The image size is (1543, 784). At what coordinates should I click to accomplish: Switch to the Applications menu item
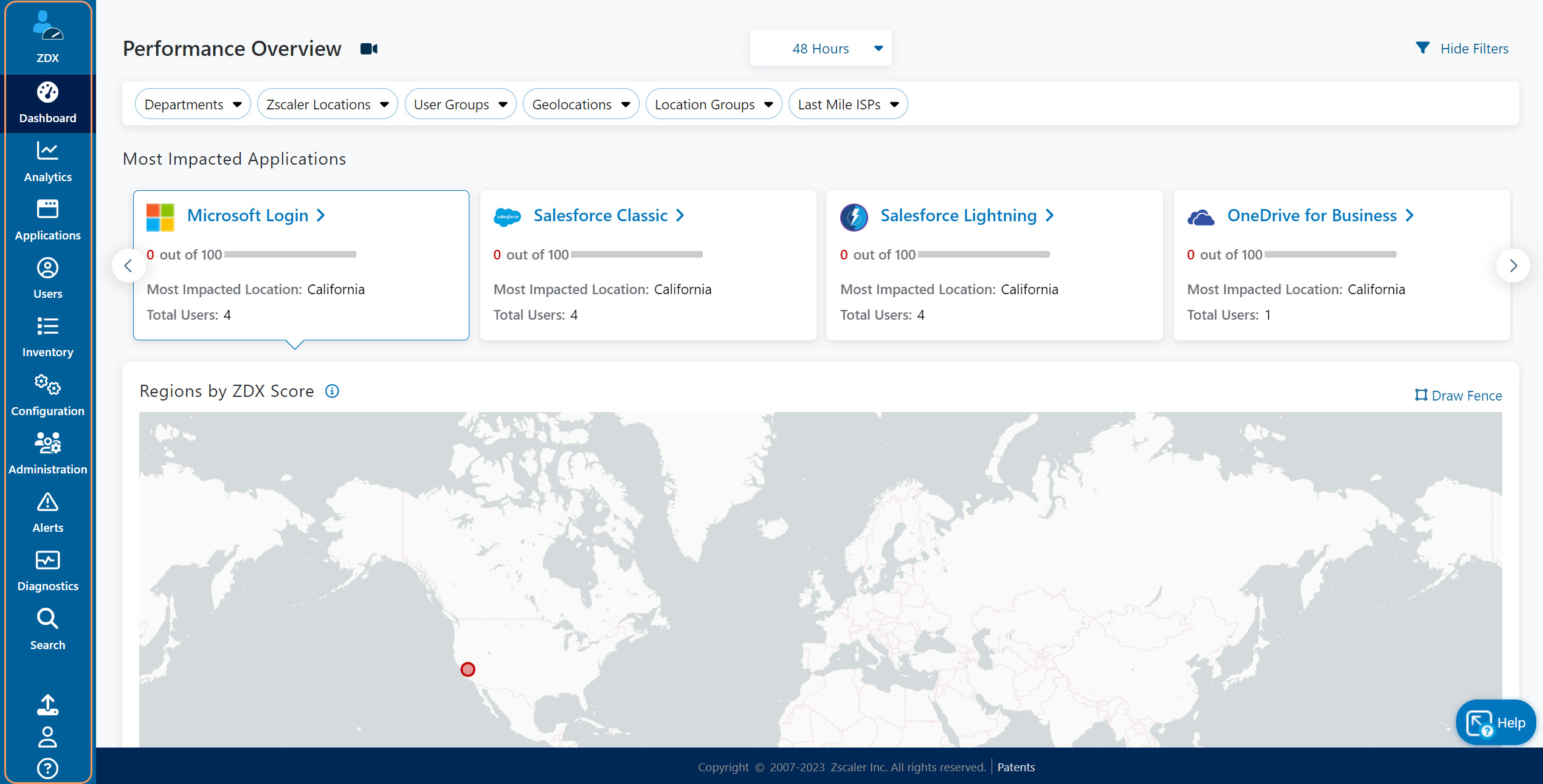tap(47, 220)
